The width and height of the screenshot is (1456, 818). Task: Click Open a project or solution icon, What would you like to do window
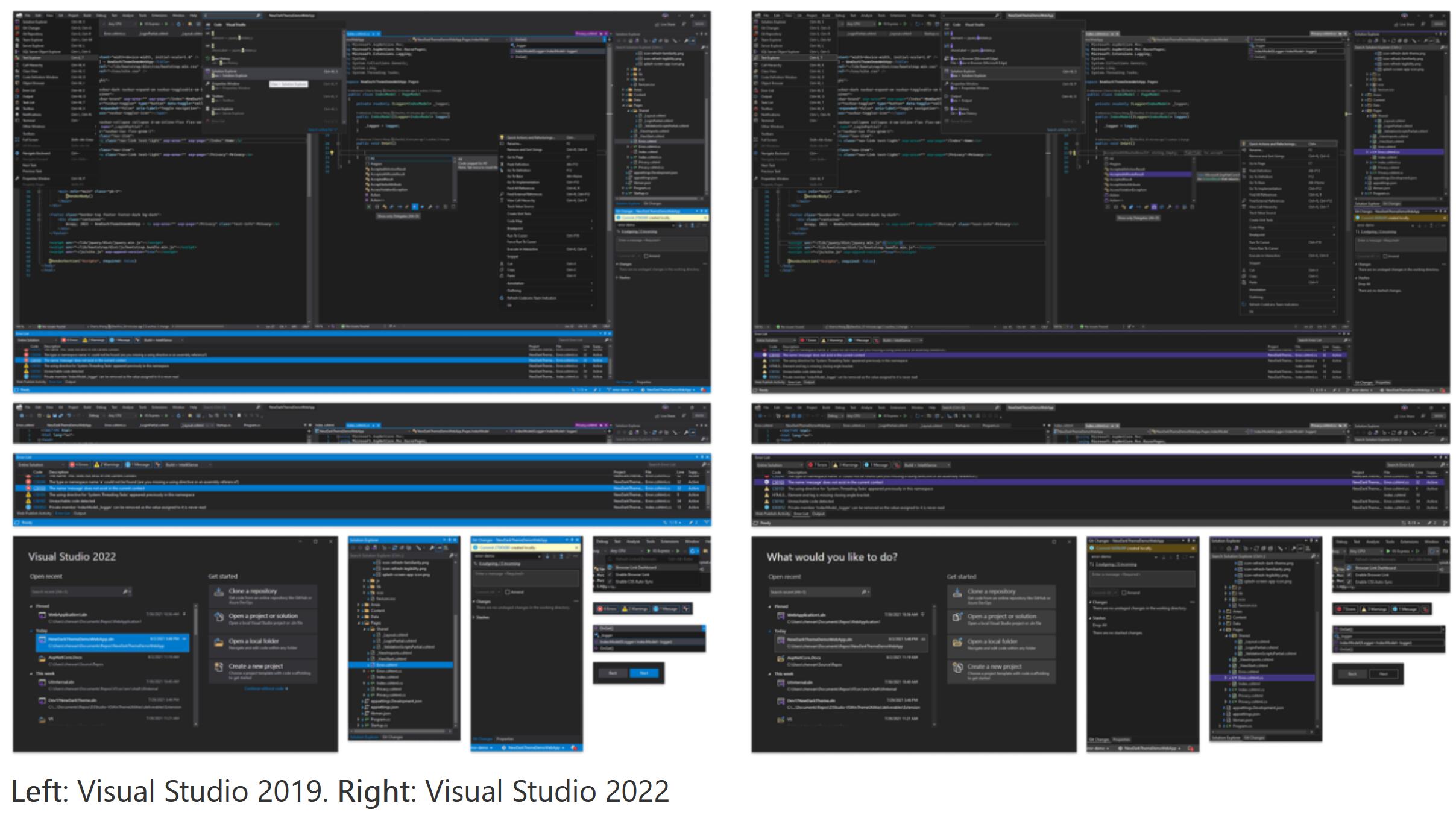[x=957, y=617]
